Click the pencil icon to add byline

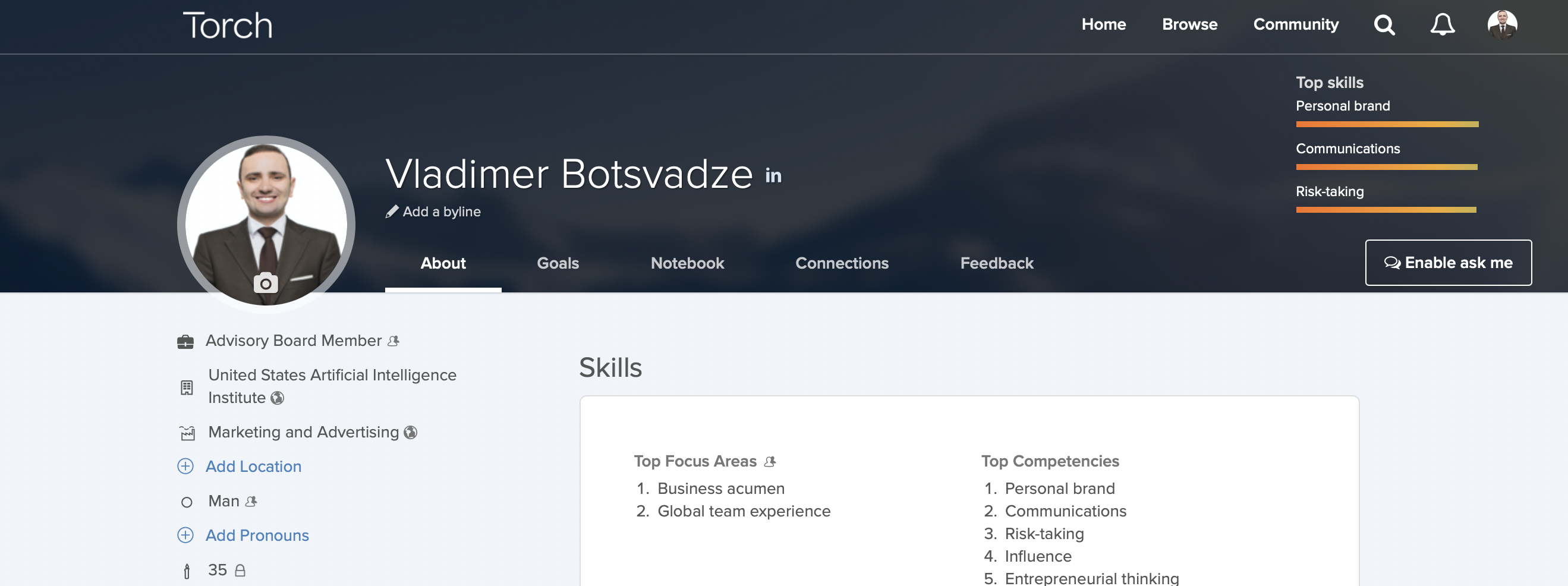point(392,212)
